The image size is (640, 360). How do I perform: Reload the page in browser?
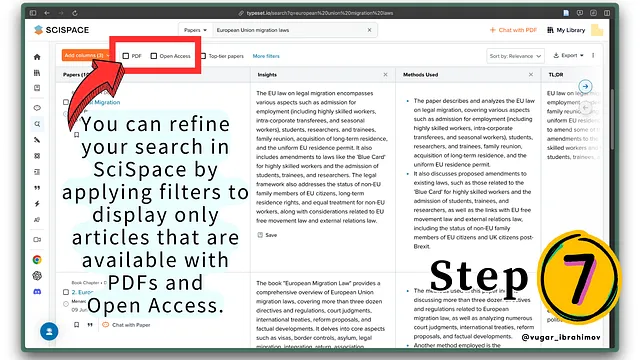(x=75, y=13)
